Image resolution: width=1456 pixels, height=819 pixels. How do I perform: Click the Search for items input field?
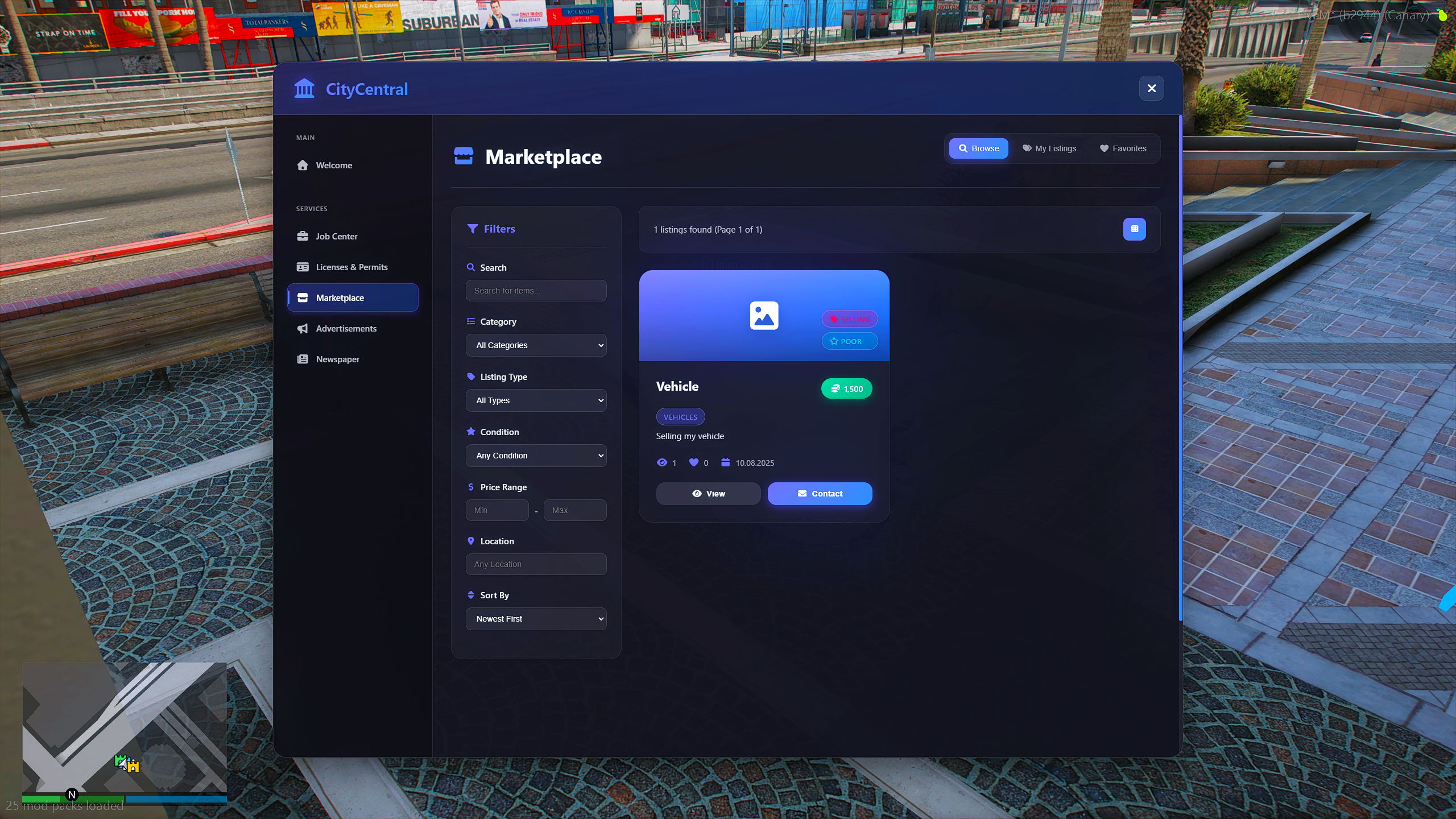point(536,291)
